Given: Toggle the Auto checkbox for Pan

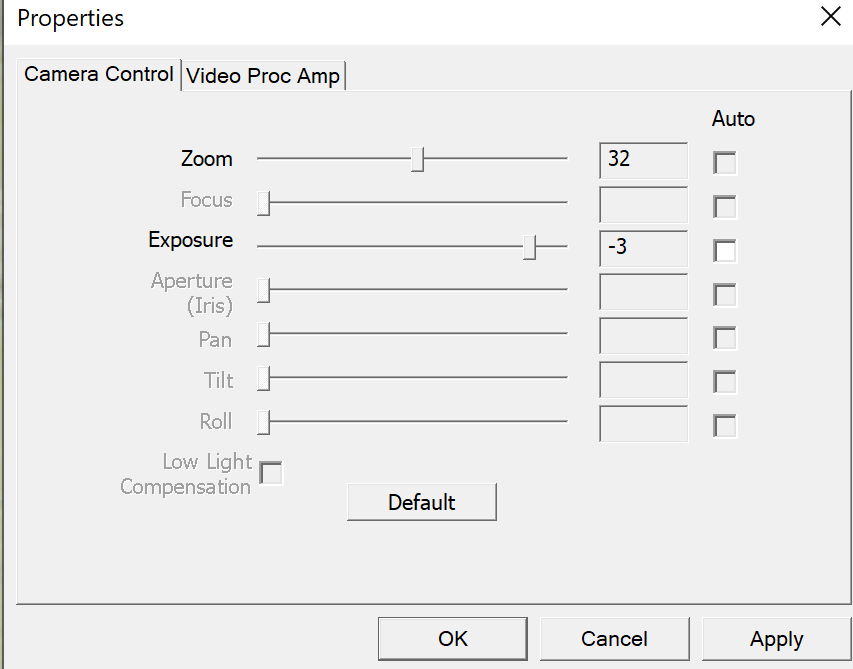Looking at the screenshot, I should (725, 338).
